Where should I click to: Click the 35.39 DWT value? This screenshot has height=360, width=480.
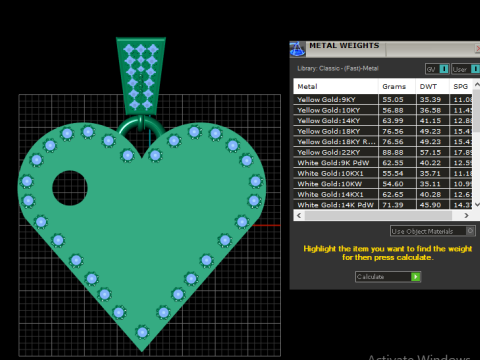tap(430, 99)
